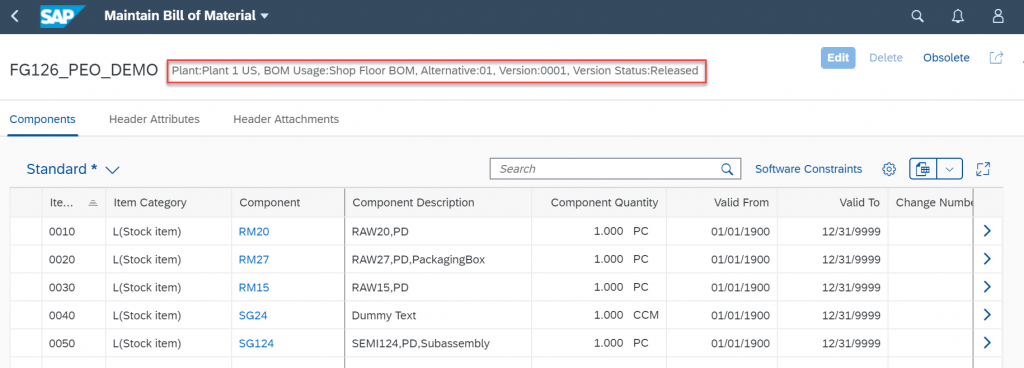Enter full screen mode for table

click(x=983, y=169)
